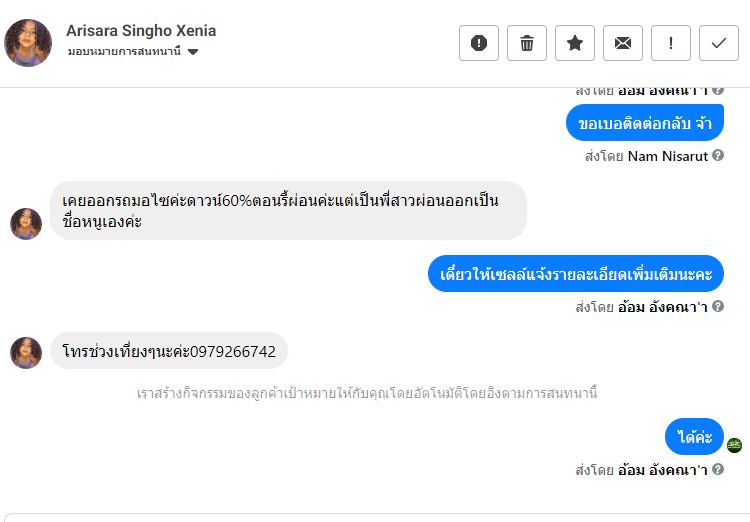
Task: Open the Arisara Singho Xenia name link
Action: click(141, 31)
